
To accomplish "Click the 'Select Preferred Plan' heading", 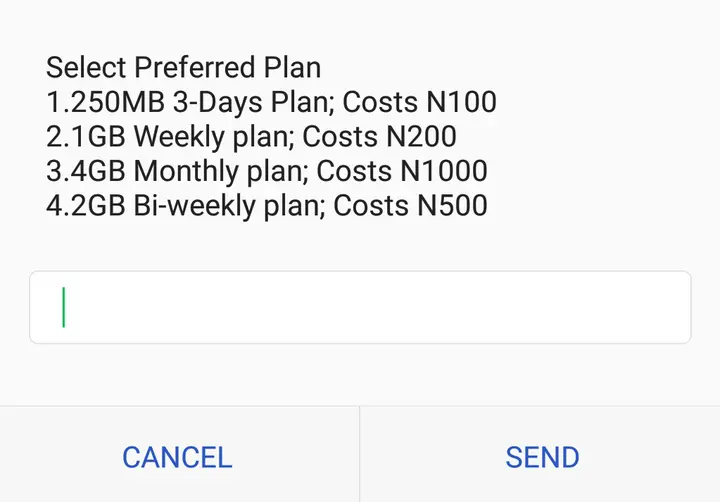I will 183,68.
